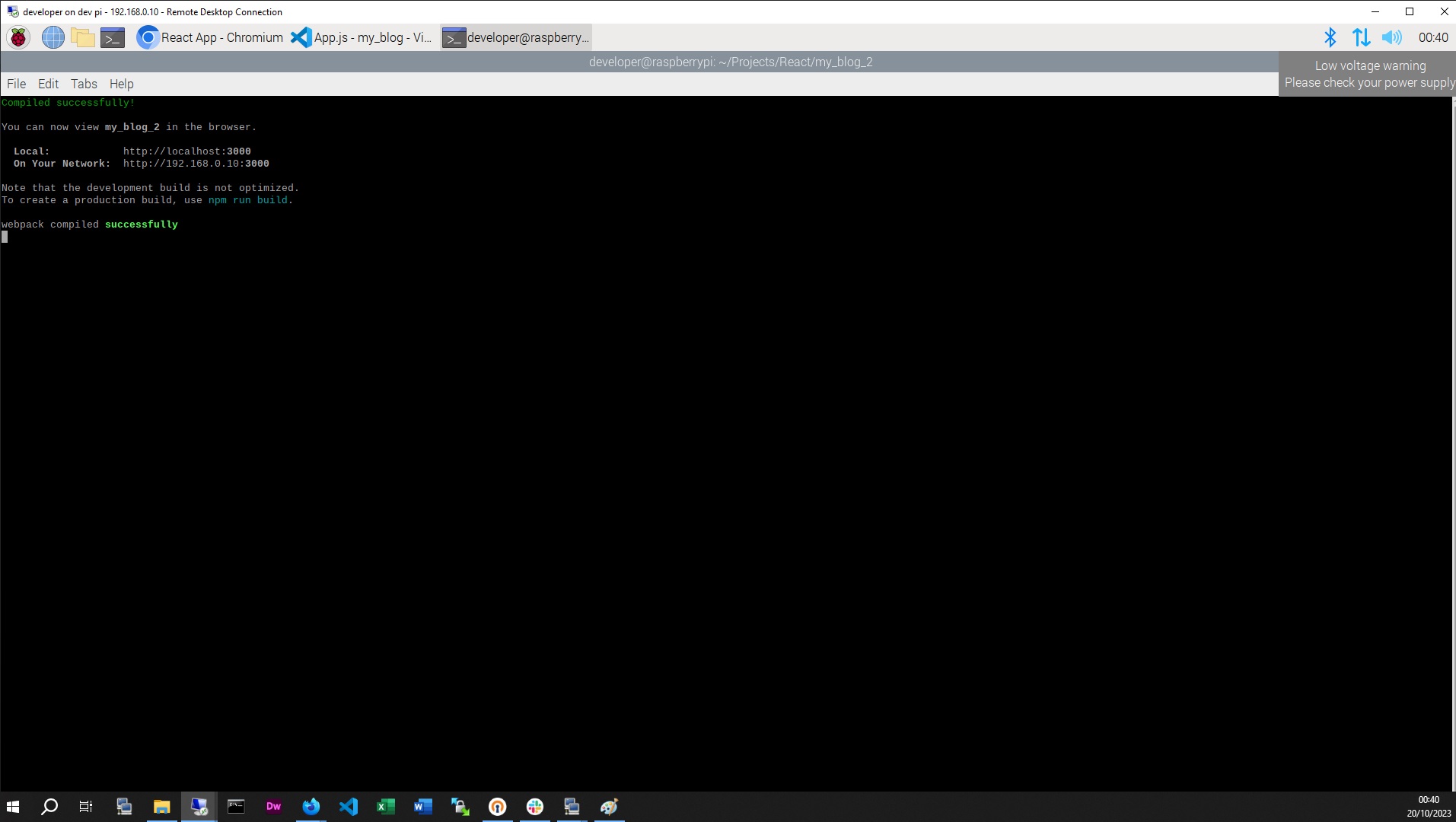The width and height of the screenshot is (1456, 822).
Task: Open Visual Studio Code from Windows taskbar
Action: [348, 807]
